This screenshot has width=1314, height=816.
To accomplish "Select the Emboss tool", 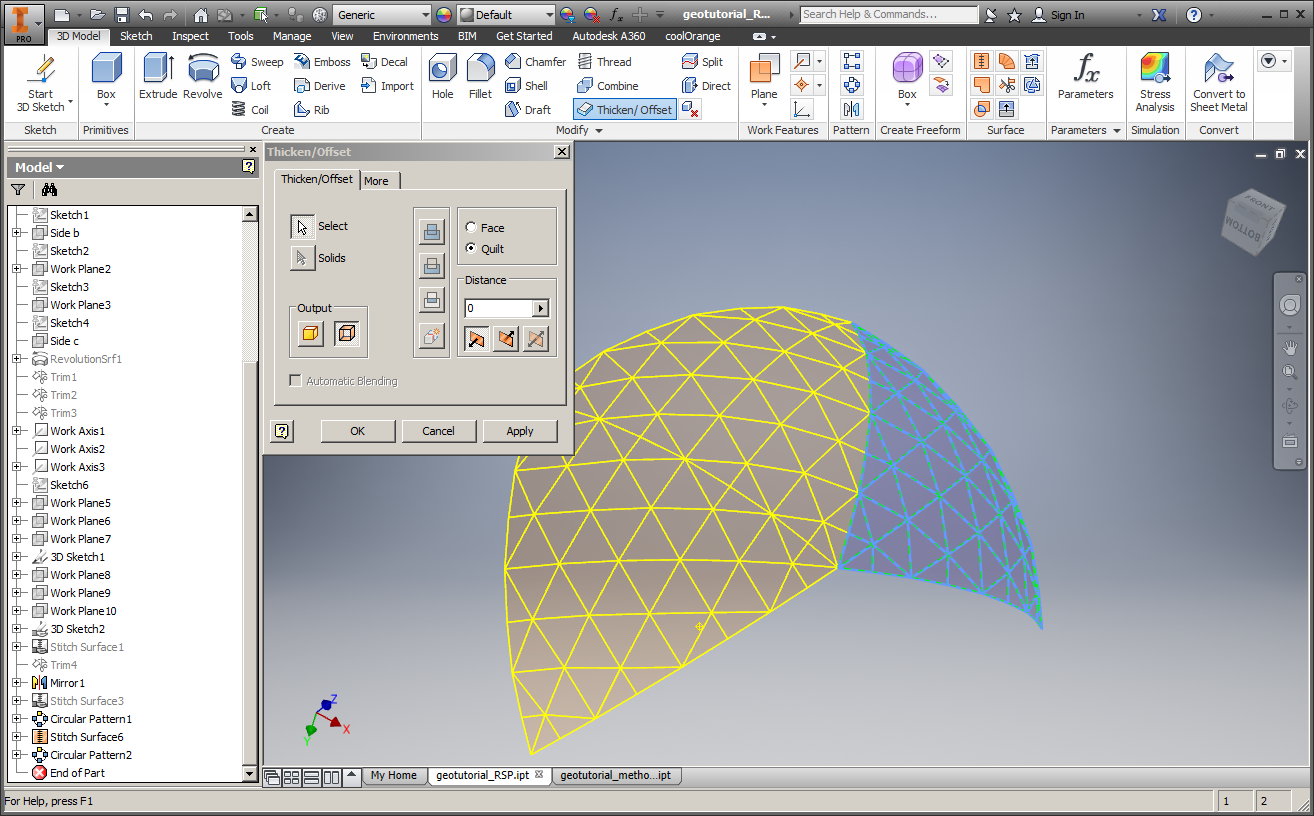I will click(322, 62).
